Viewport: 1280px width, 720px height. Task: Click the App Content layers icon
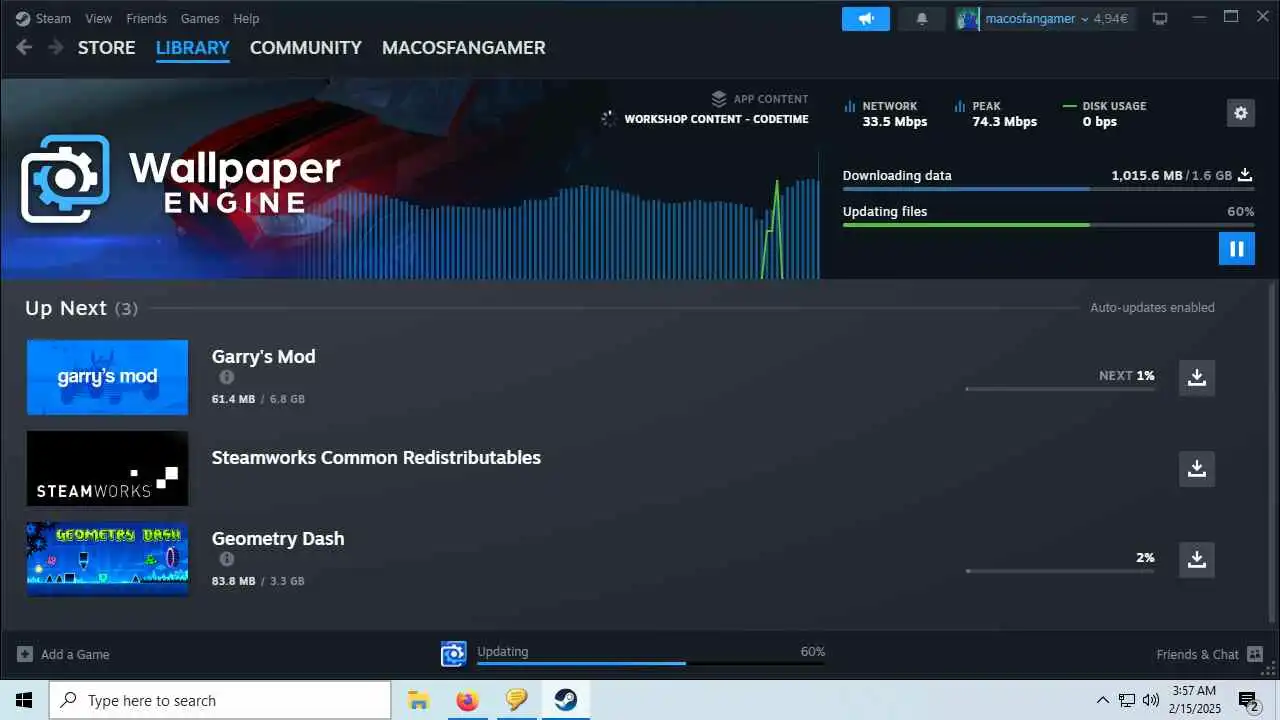[x=719, y=99]
